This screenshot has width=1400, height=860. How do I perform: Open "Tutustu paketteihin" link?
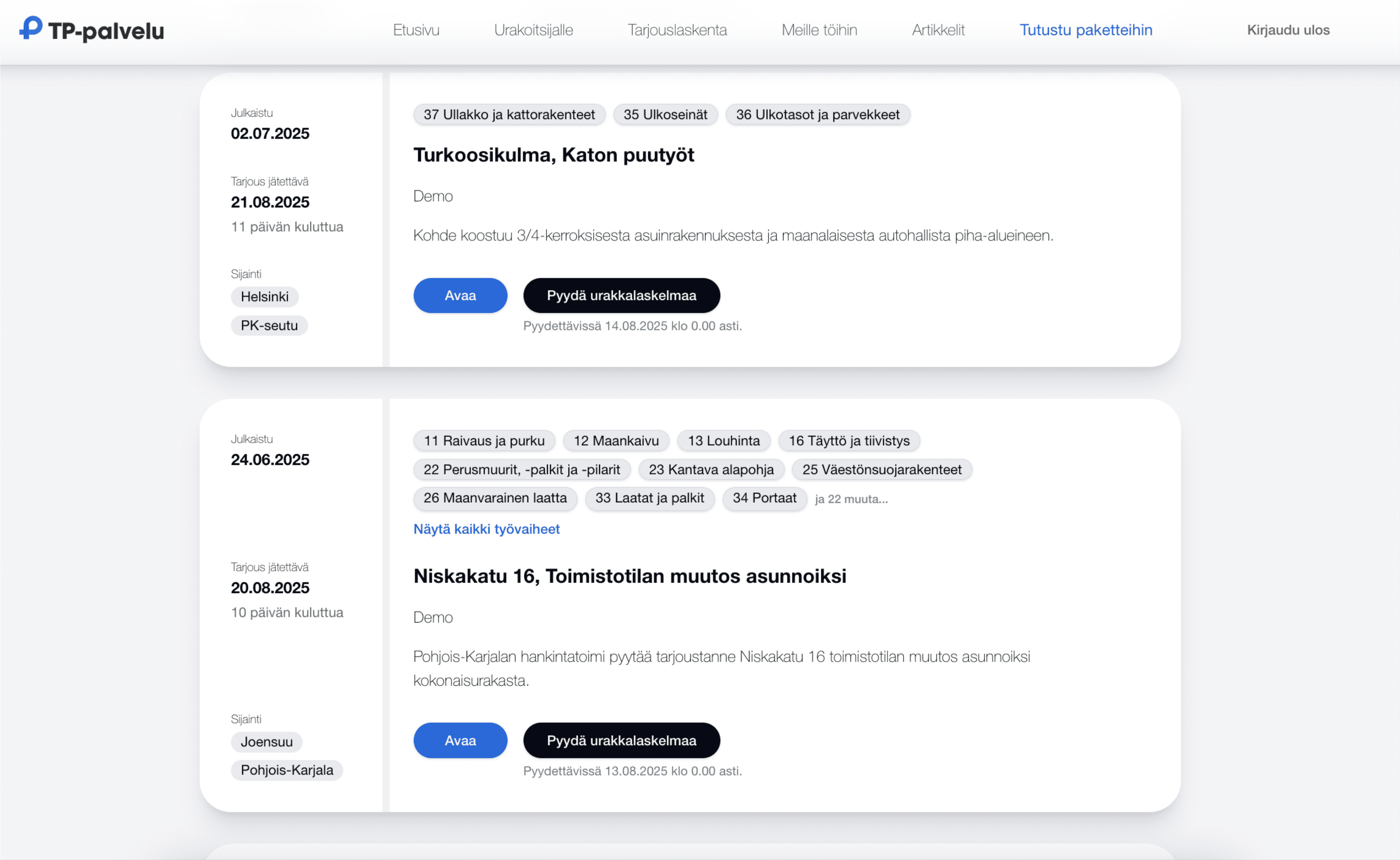pyautogui.click(x=1086, y=29)
